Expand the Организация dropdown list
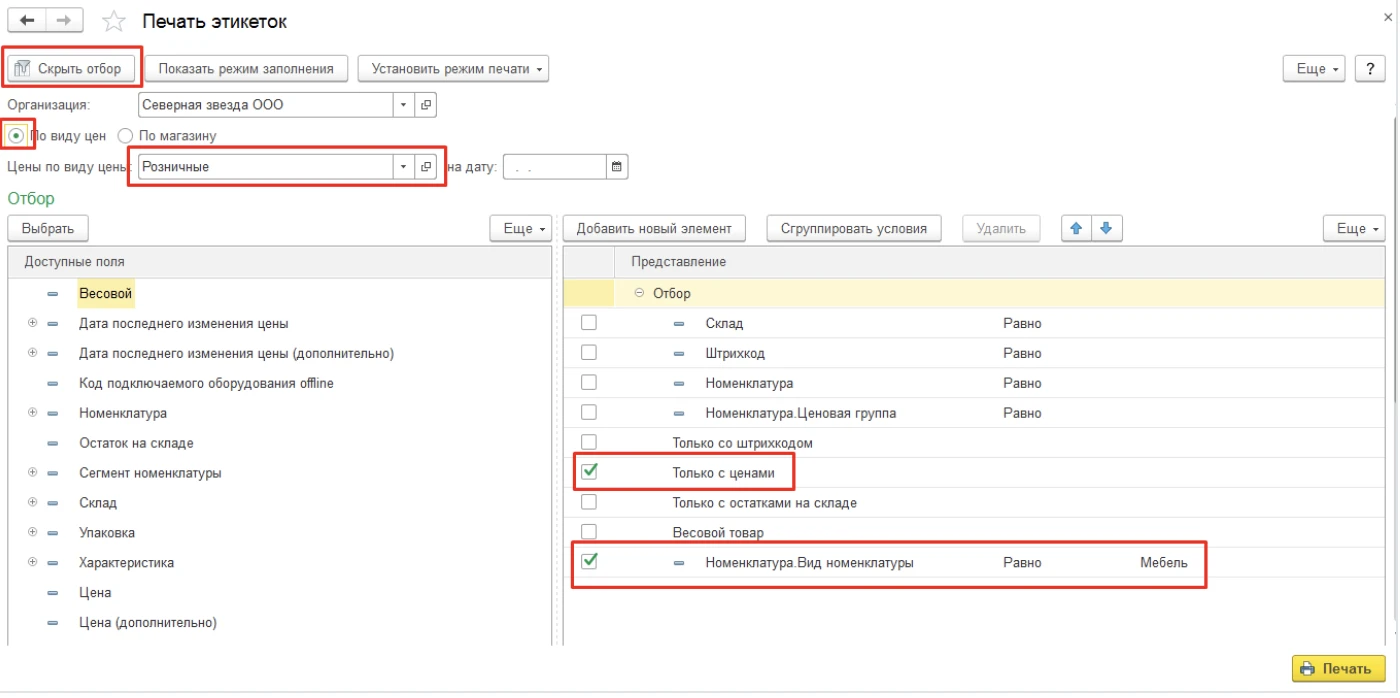 [x=403, y=105]
